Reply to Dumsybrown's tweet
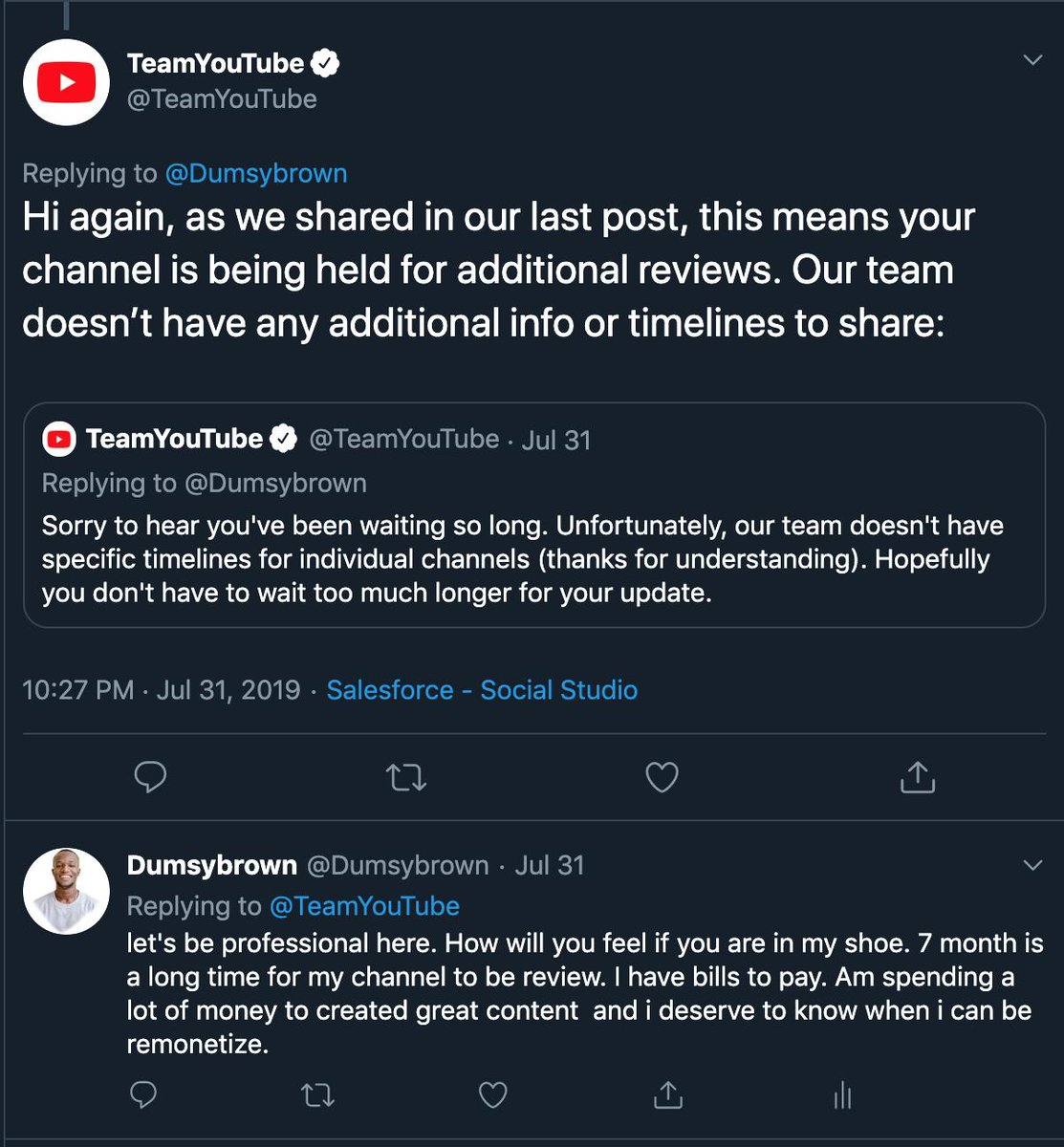Screen dimensions: 1064x1147 tap(143, 1094)
